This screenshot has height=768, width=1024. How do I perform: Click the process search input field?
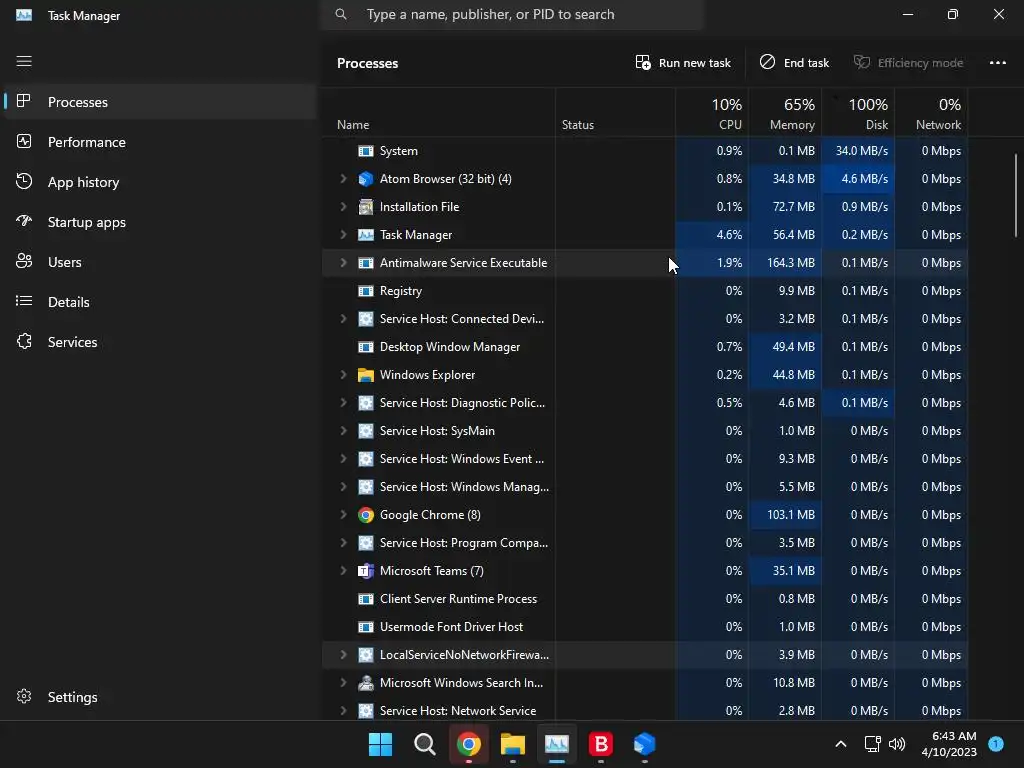[512, 14]
